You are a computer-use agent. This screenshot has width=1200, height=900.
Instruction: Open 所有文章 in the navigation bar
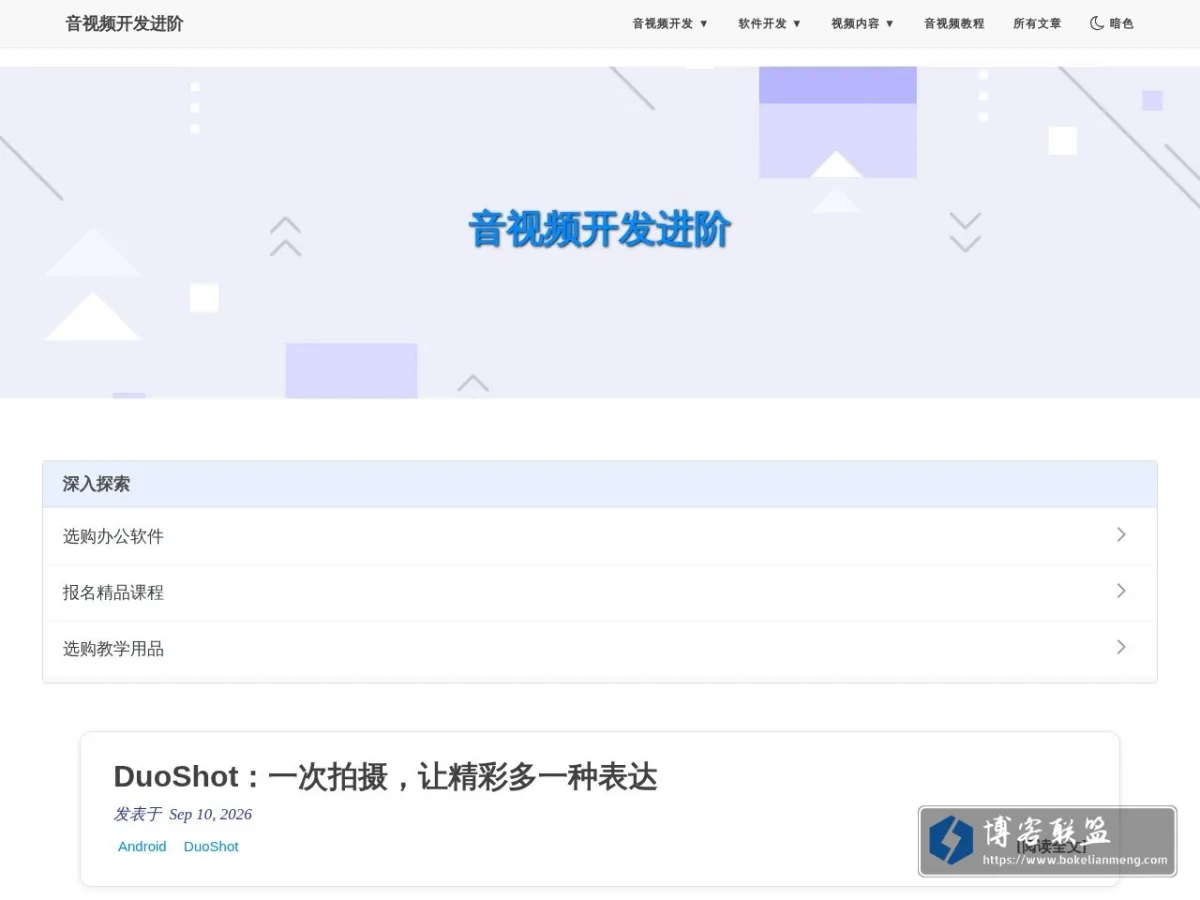[1037, 24]
